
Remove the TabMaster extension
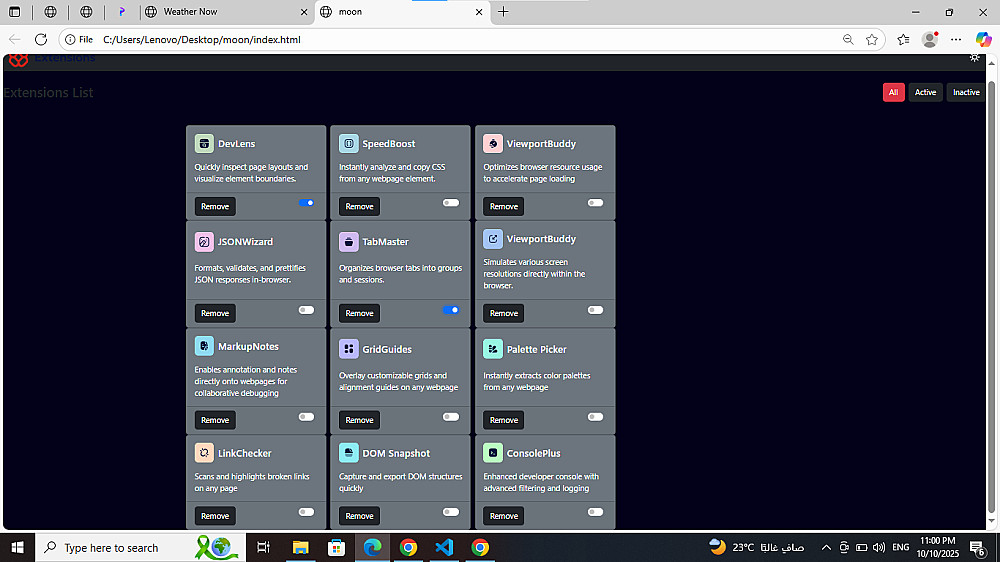click(x=359, y=313)
